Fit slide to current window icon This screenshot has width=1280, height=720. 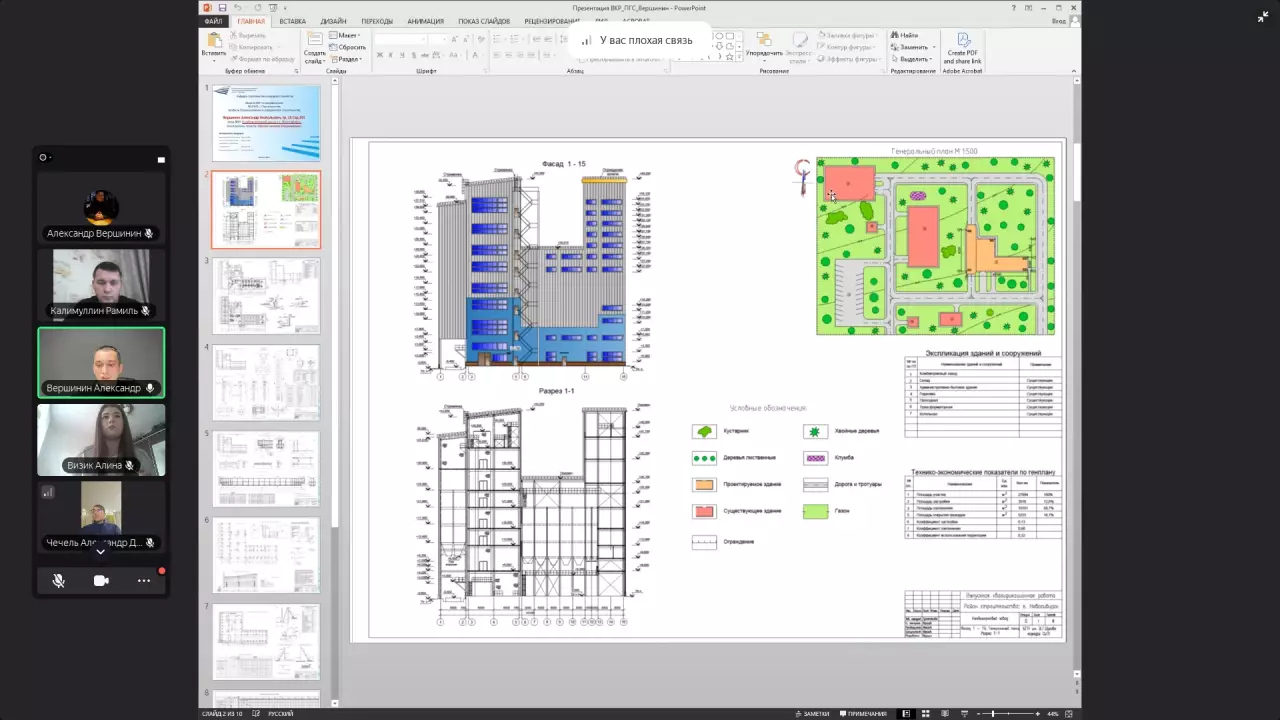tap(1071, 714)
